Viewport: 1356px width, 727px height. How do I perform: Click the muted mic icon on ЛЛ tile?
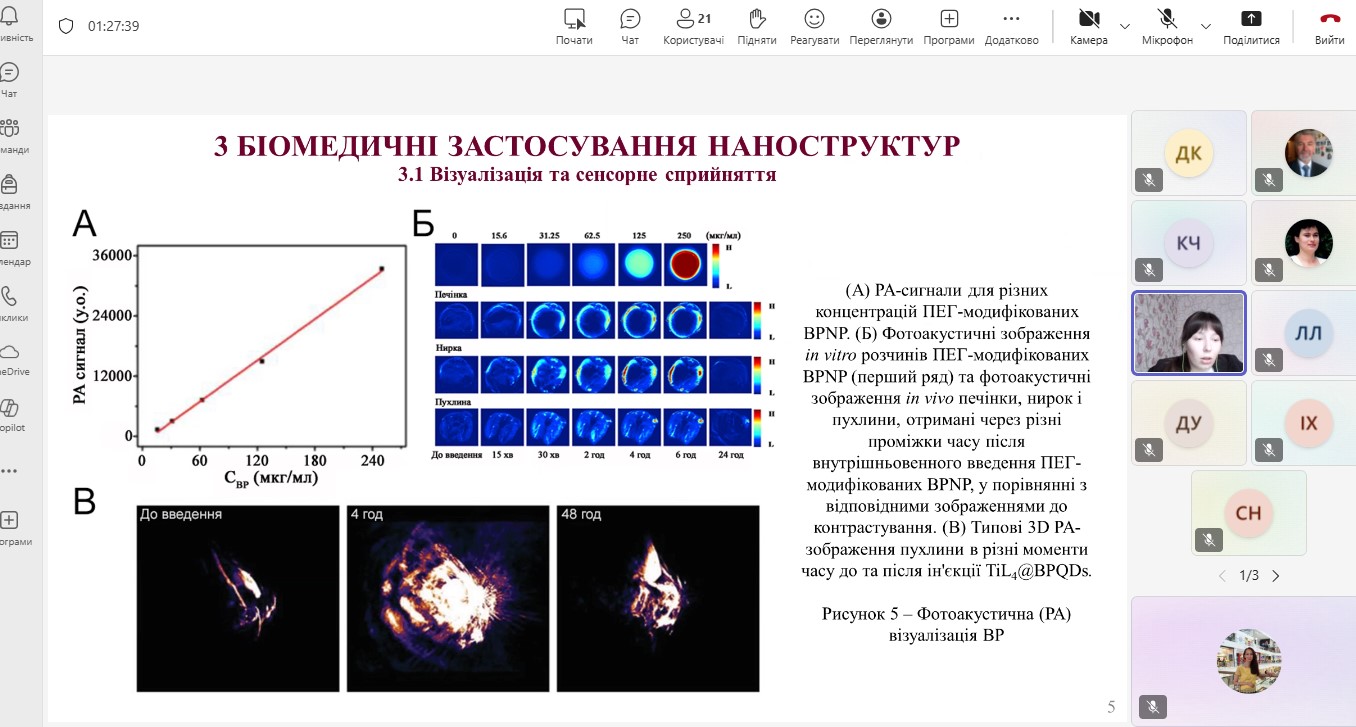pos(1269,360)
